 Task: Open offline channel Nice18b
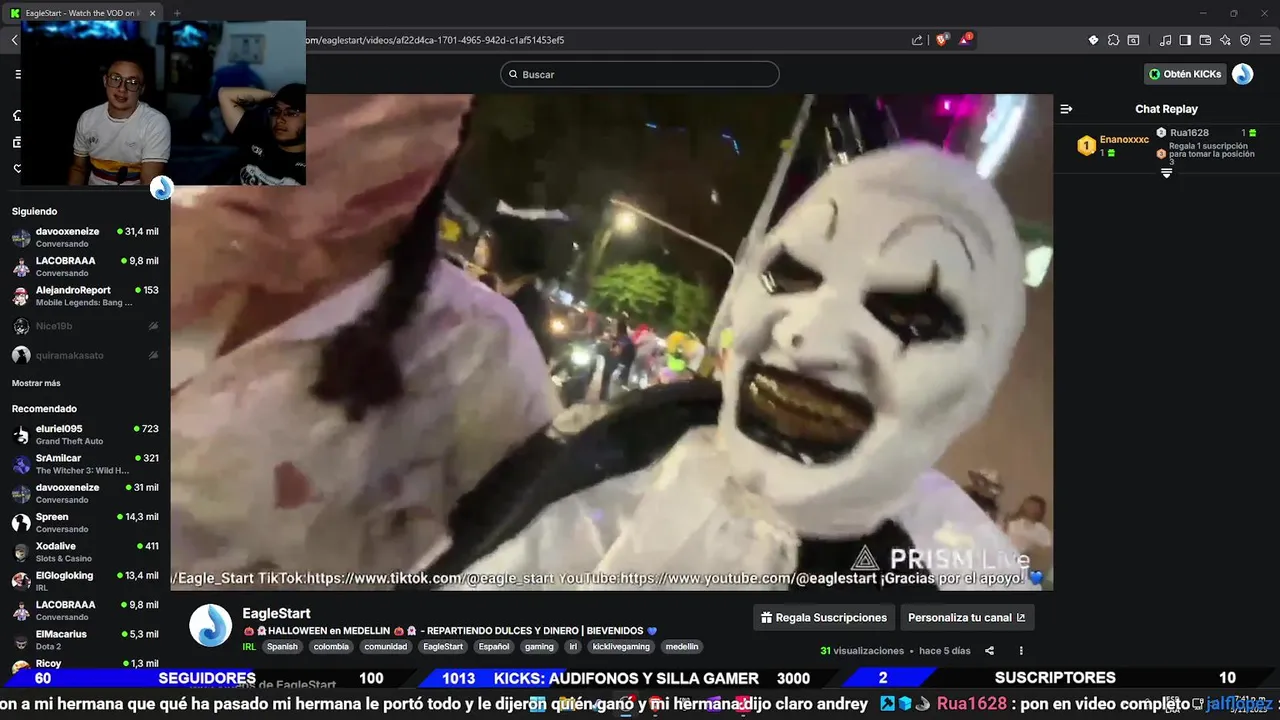coord(85,326)
